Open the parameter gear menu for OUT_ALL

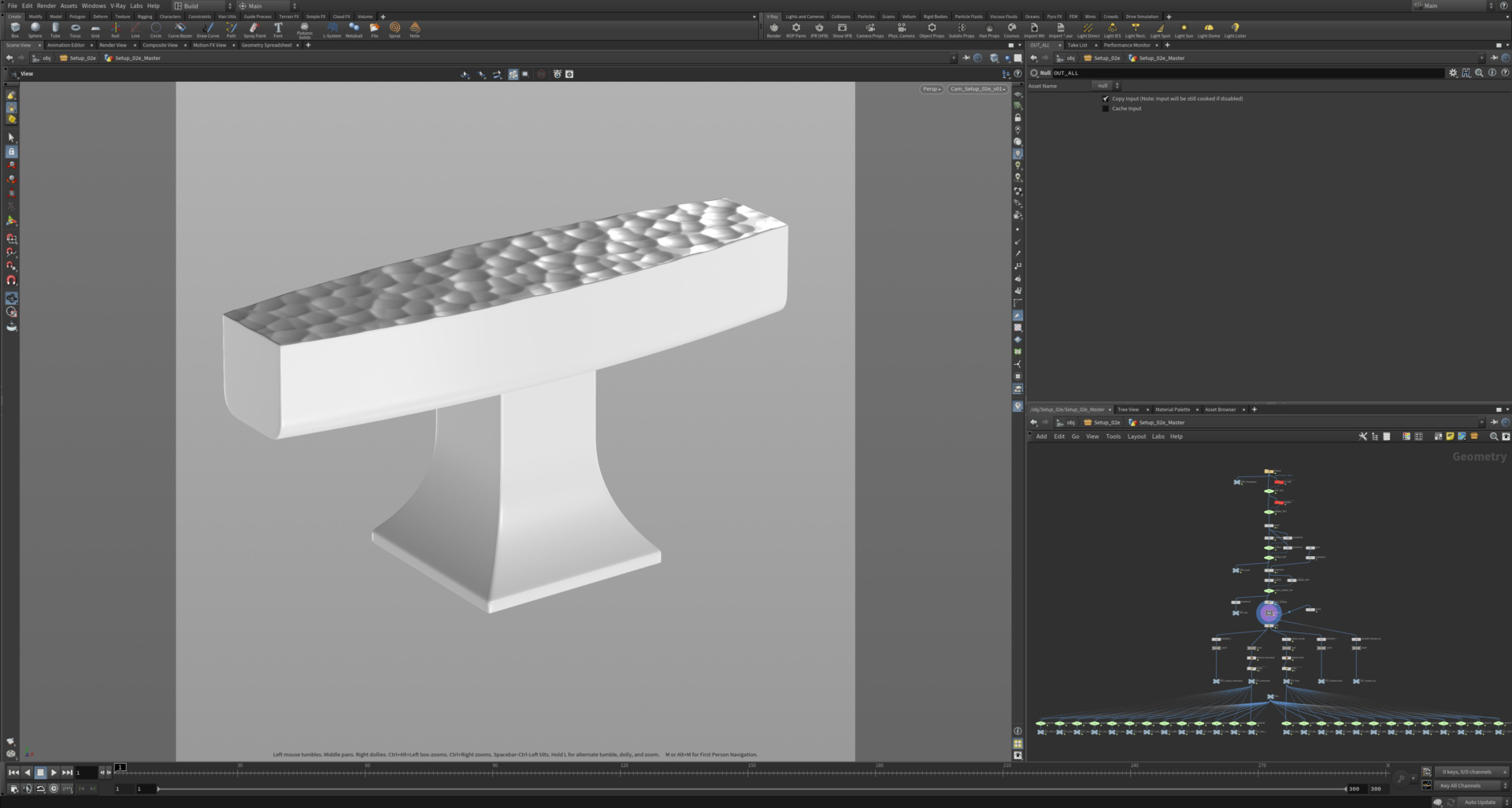[1453, 72]
